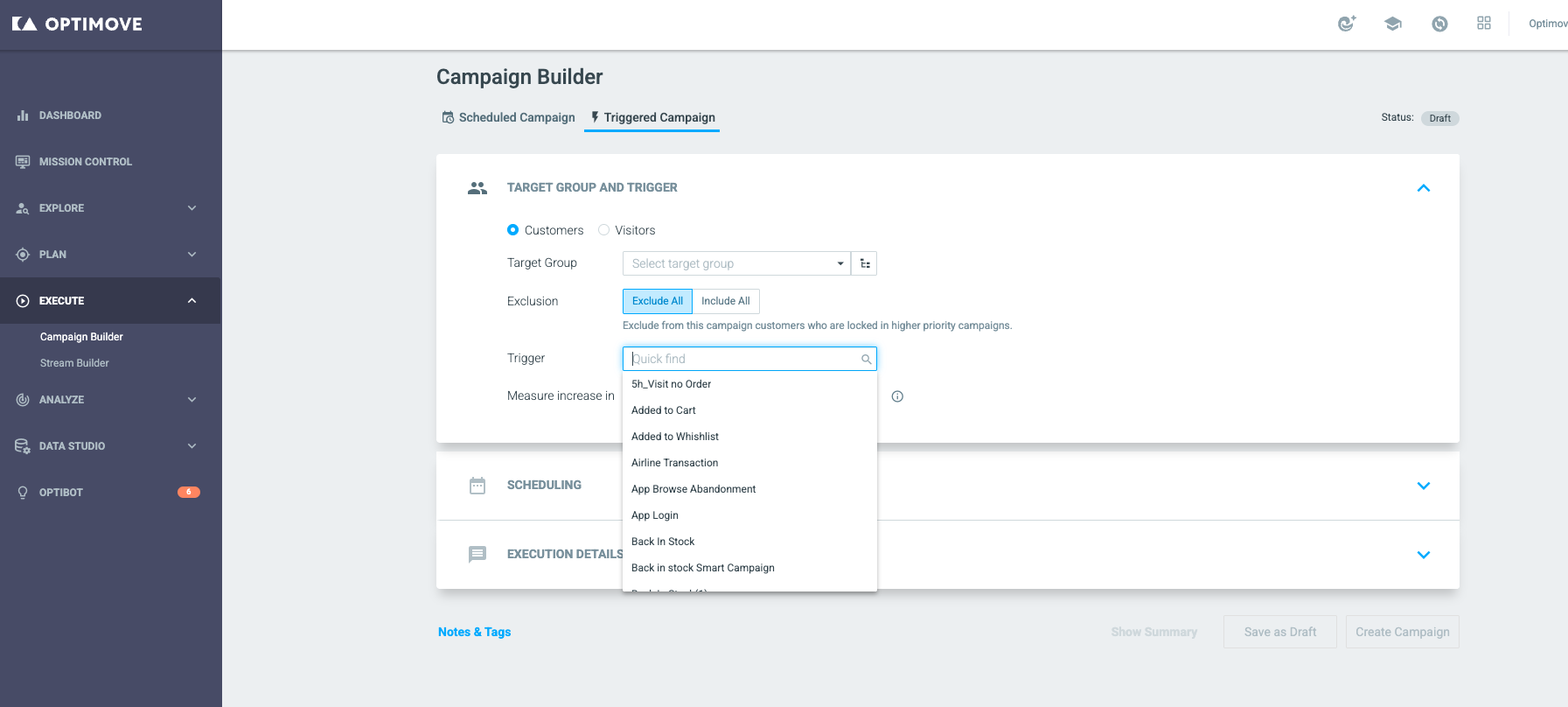Click the trigger Quick find search field
The height and width of the screenshot is (707, 1568).
click(x=743, y=359)
